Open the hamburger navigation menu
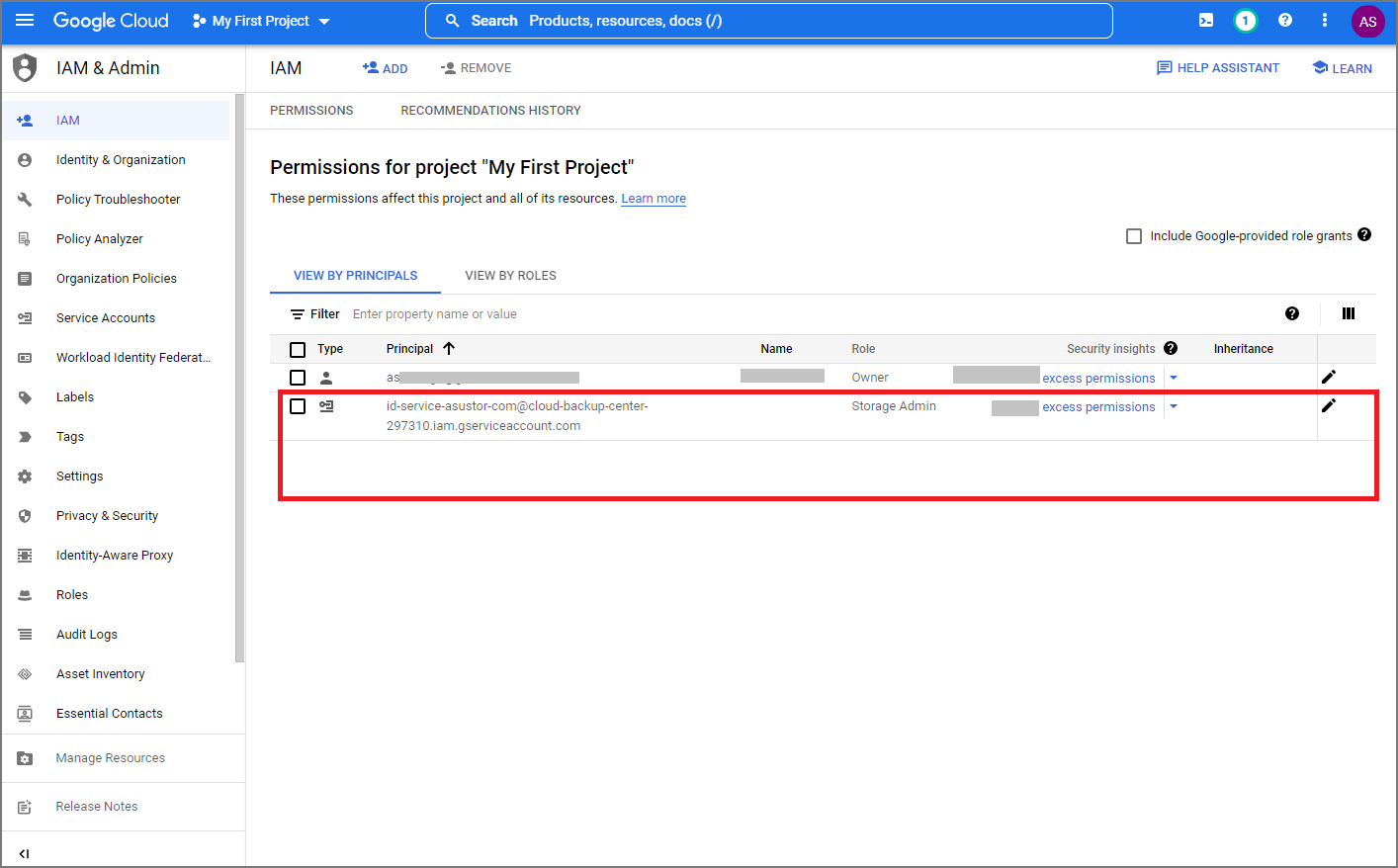Image resolution: width=1398 pixels, height=868 pixels. (25, 20)
